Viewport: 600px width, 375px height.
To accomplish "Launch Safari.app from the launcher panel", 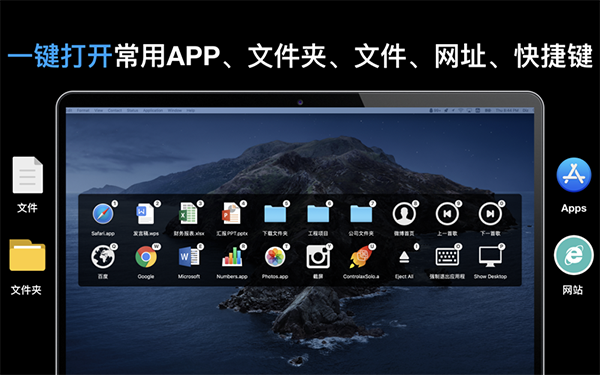I will tap(103, 214).
